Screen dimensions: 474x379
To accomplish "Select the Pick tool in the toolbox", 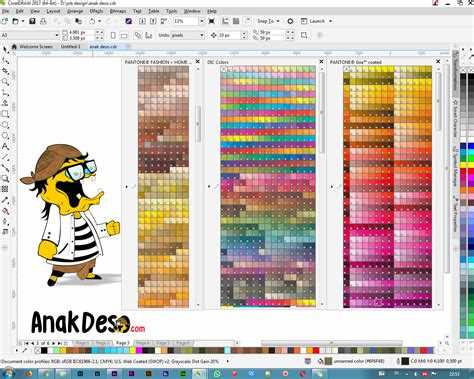I will pos(5,50).
